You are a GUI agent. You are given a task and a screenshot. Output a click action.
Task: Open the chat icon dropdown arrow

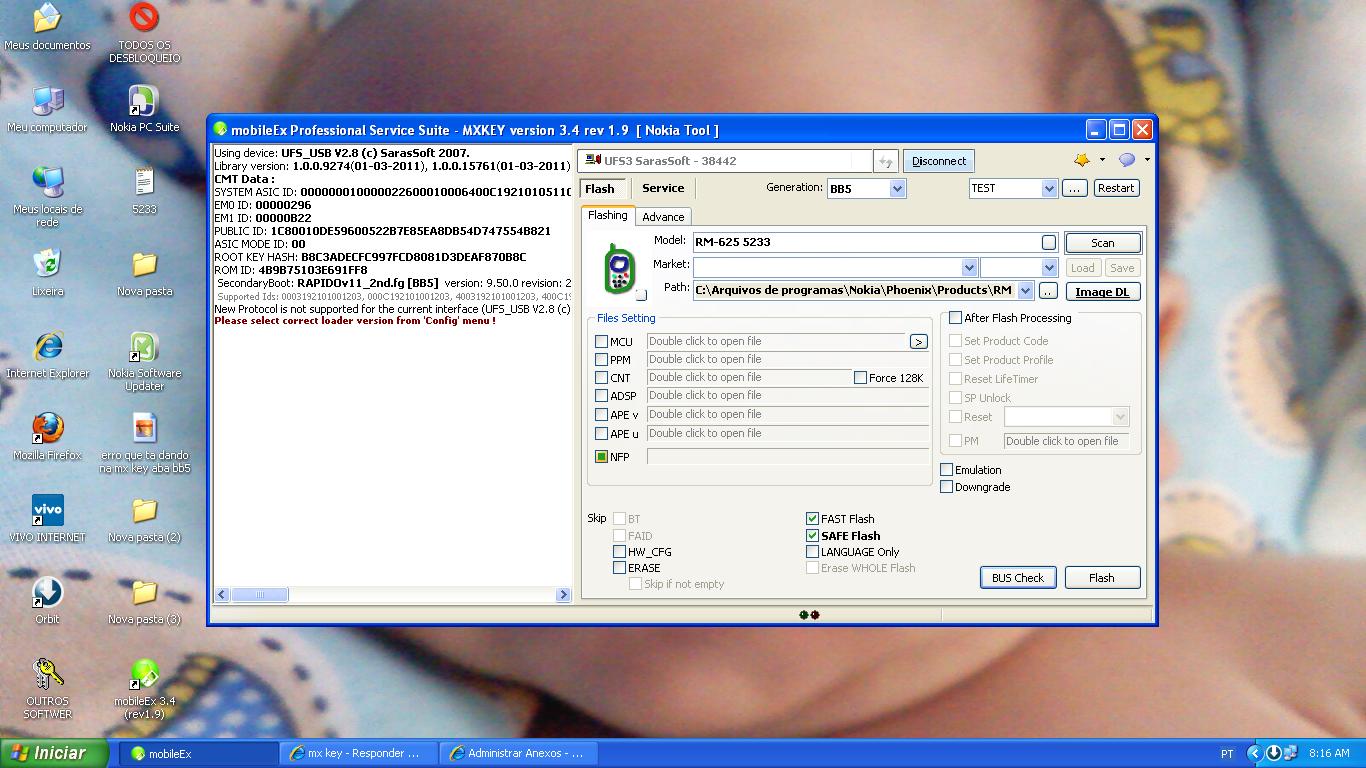point(1147,160)
